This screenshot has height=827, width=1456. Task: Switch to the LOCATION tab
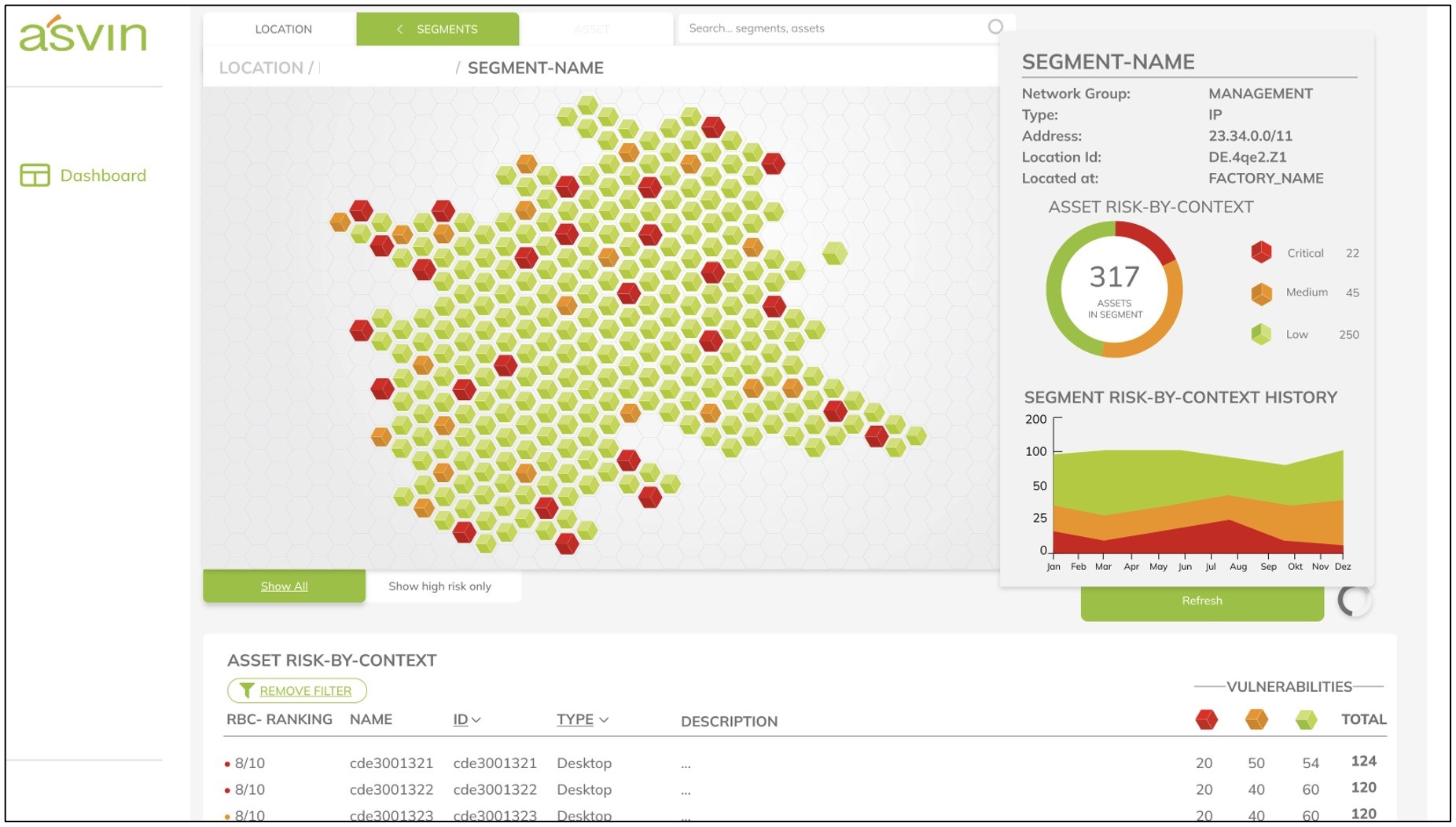pyautogui.click(x=283, y=29)
